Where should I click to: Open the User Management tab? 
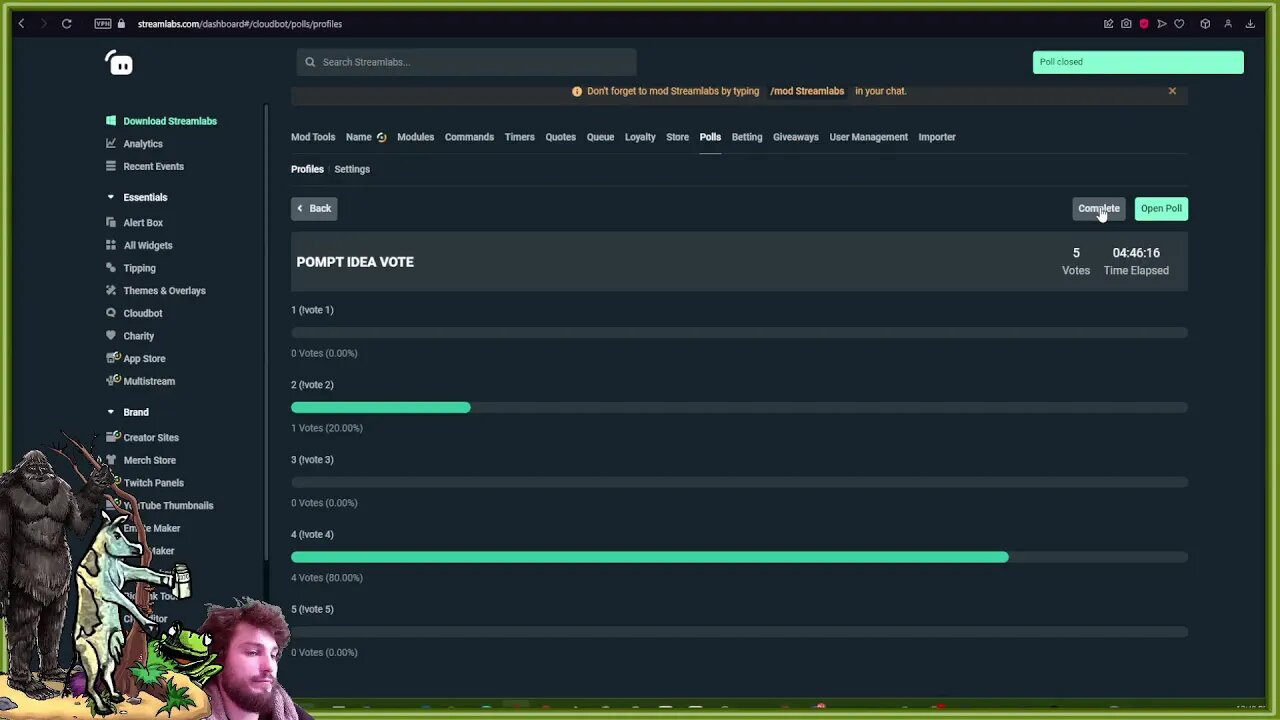(x=868, y=137)
